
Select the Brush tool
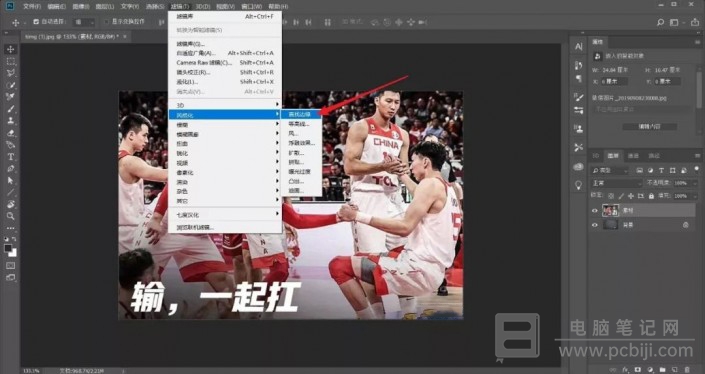tap(11, 109)
